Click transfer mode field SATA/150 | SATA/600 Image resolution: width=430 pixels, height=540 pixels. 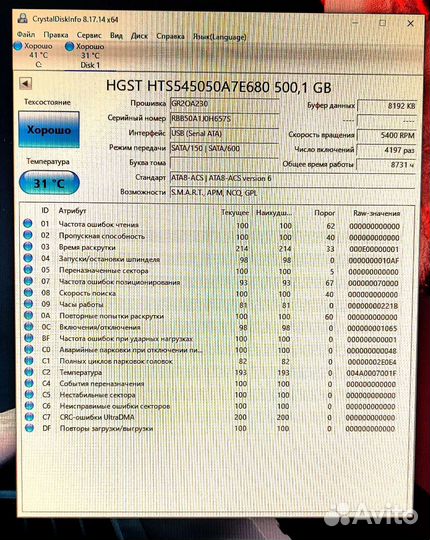pos(224,148)
